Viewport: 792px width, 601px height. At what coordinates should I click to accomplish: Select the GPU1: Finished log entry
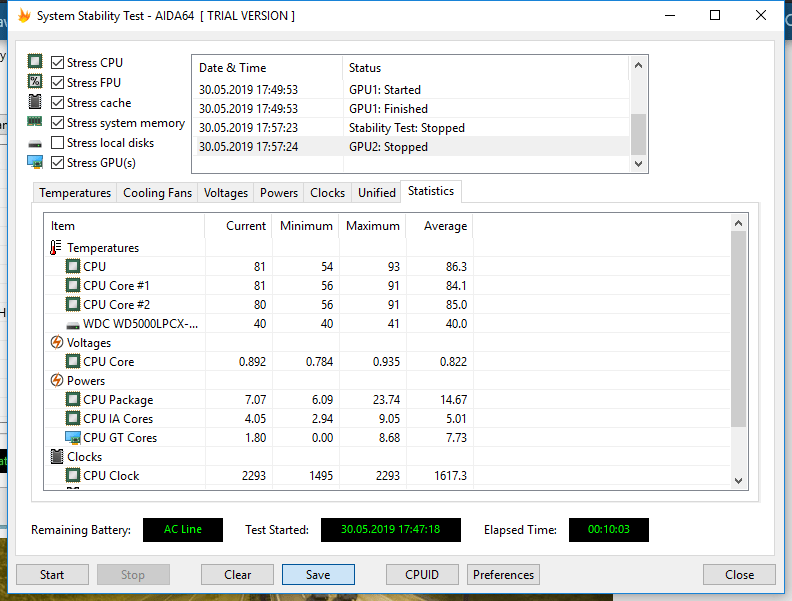point(412,109)
